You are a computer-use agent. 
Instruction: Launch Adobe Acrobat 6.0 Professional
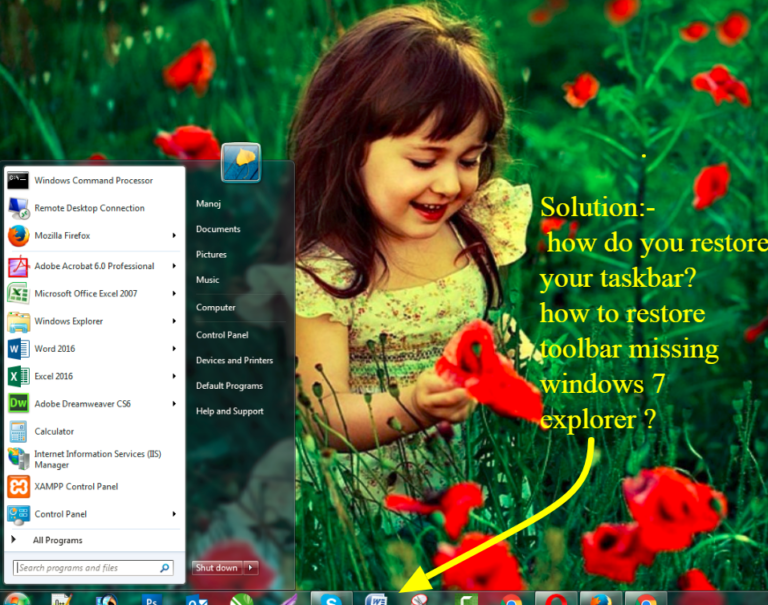(94, 266)
